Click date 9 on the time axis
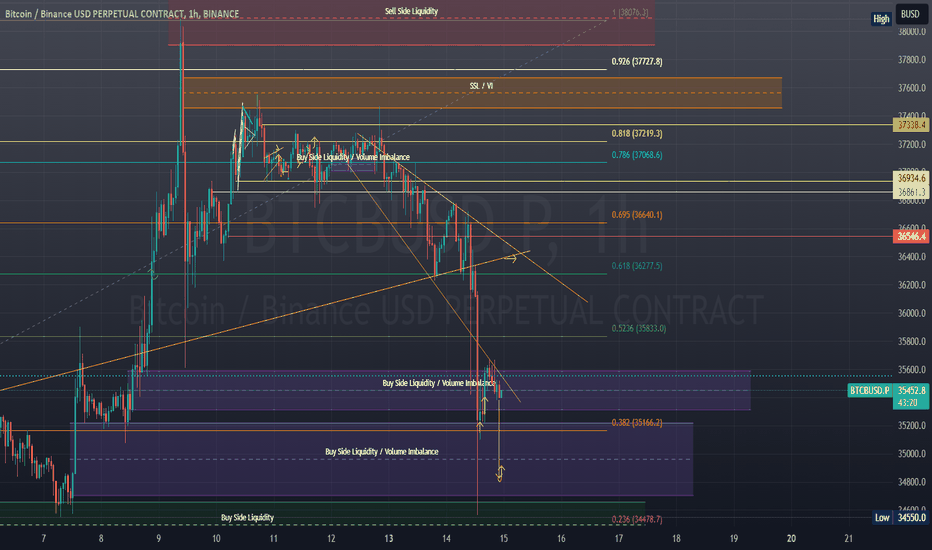The width and height of the screenshot is (932, 550). click(x=158, y=539)
